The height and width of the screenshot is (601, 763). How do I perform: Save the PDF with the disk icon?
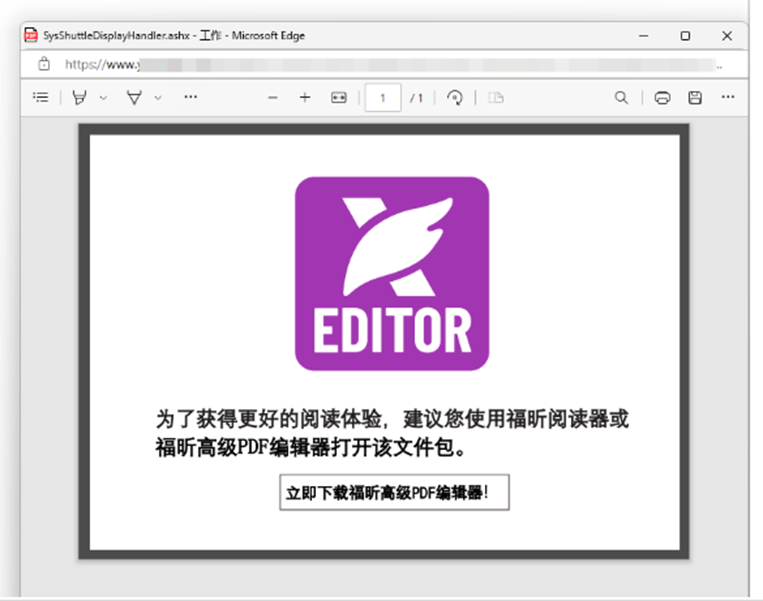[695, 98]
